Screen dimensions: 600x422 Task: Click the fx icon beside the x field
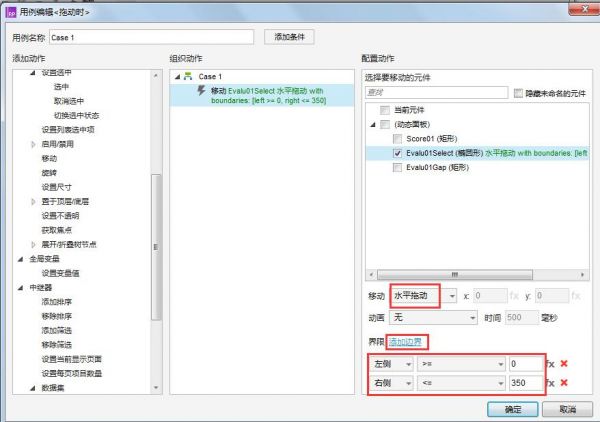[x=515, y=296]
